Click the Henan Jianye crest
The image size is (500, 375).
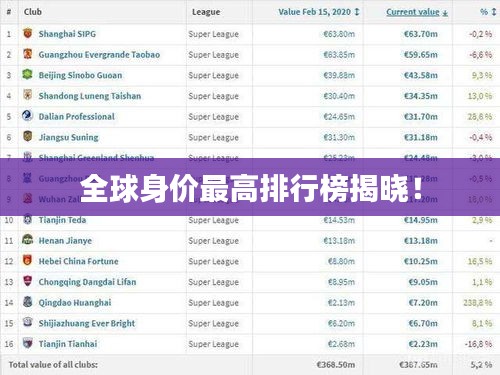coord(28,240)
